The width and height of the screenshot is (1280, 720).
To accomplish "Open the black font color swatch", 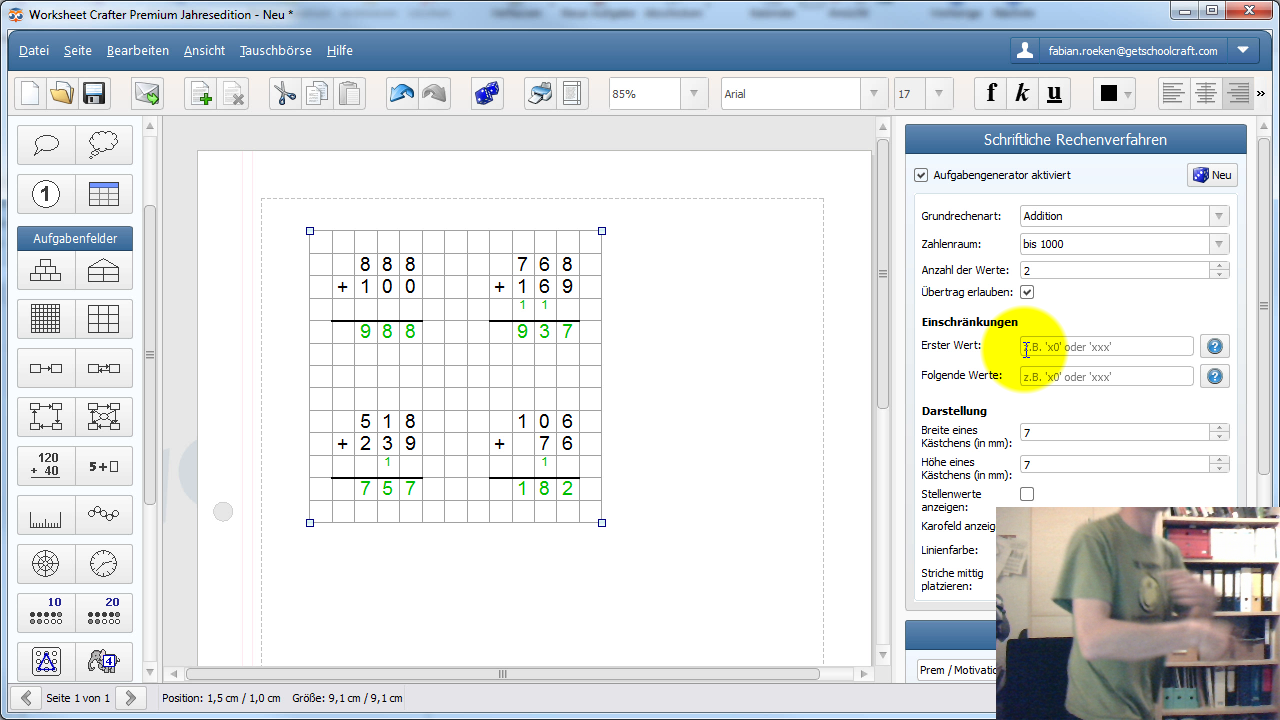I will 1115,94.
